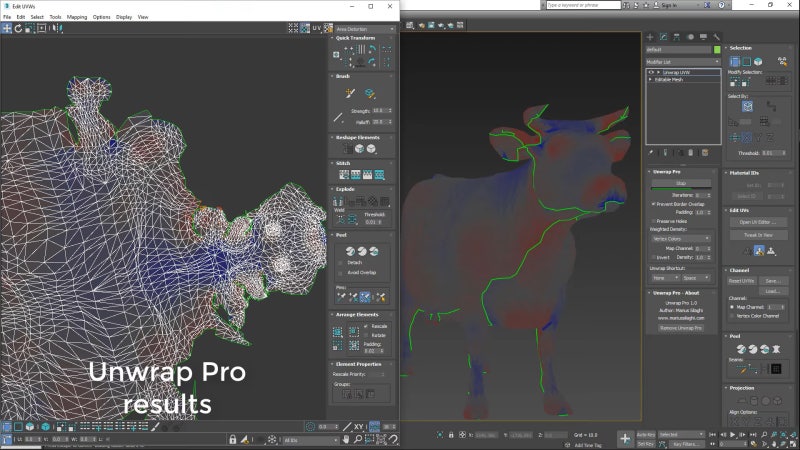Click the Zoom magnifier tool in UV editor
This screenshot has width=800, height=450.
[x=358, y=439]
